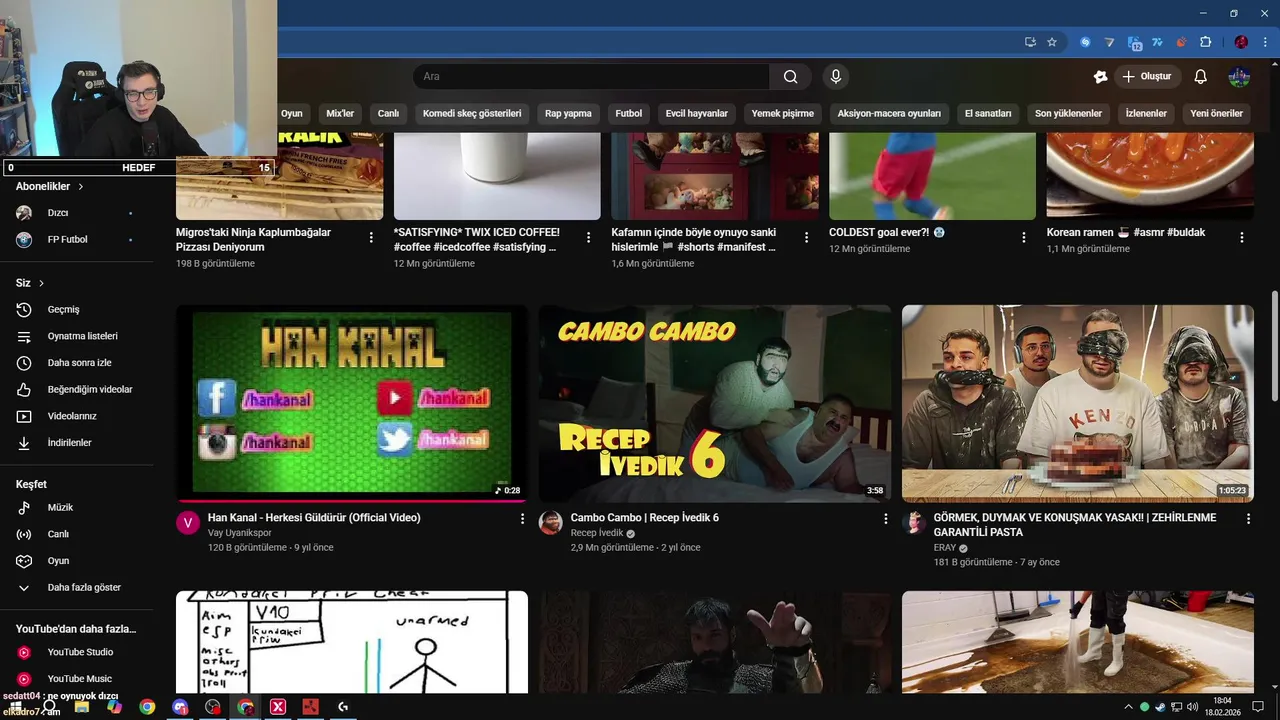The height and width of the screenshot is (720, 1280).
Task: Open Chrome profile avatar in toolbar
Action: pyautogui.click(x=1241, y=42)
